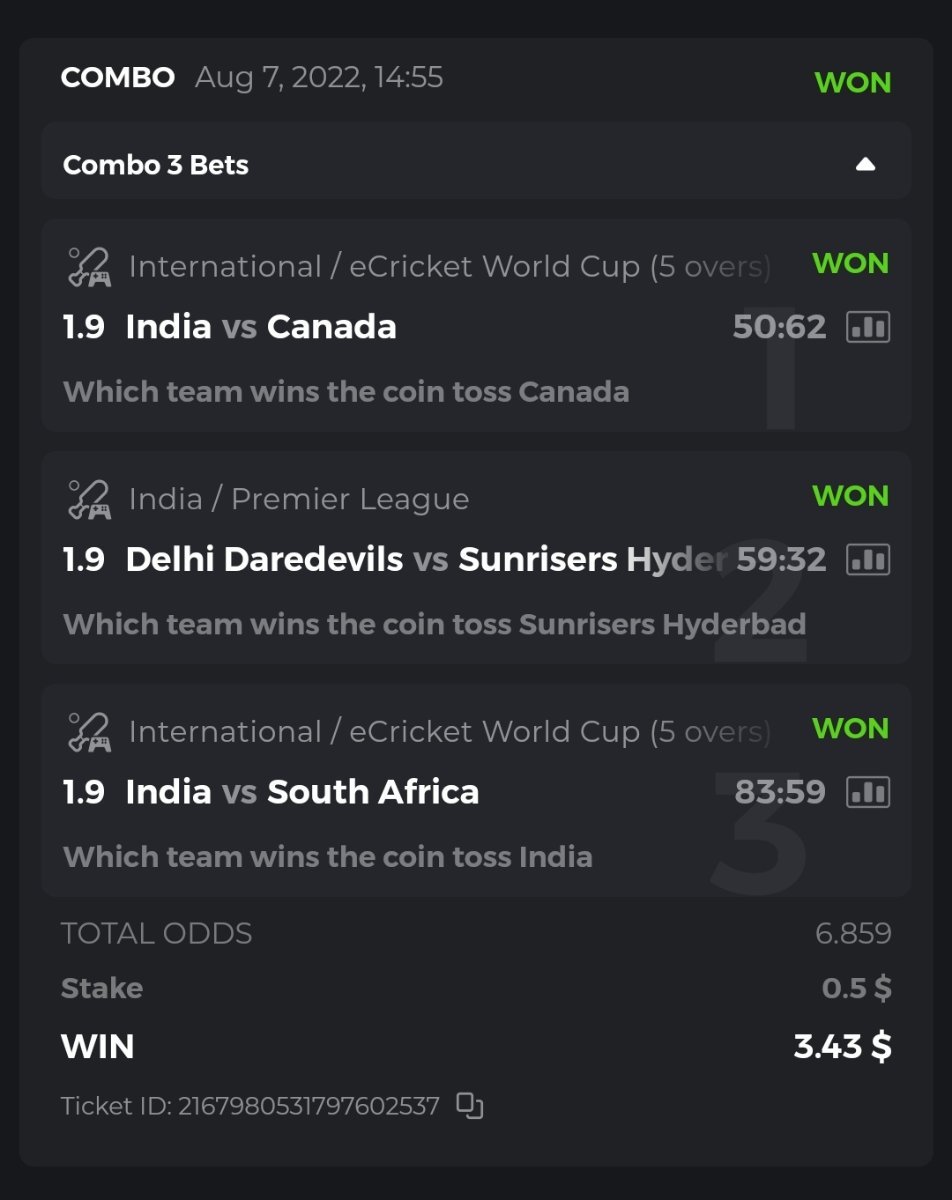Viewport: 952px width, 1200px height.
Task: Click the total odds value 6.859
Action: click(x=852, y=934)
